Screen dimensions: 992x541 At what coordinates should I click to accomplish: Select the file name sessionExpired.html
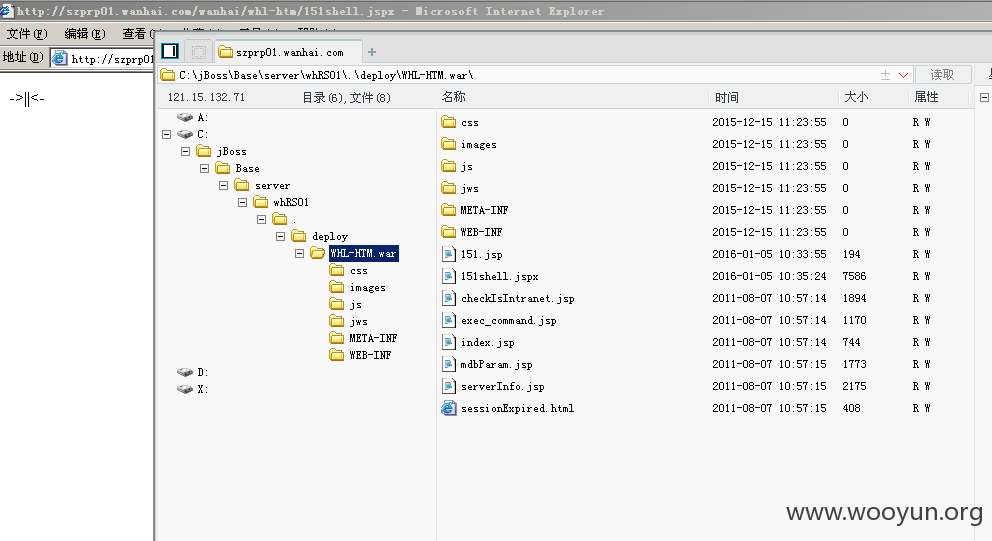coord(518,408)
